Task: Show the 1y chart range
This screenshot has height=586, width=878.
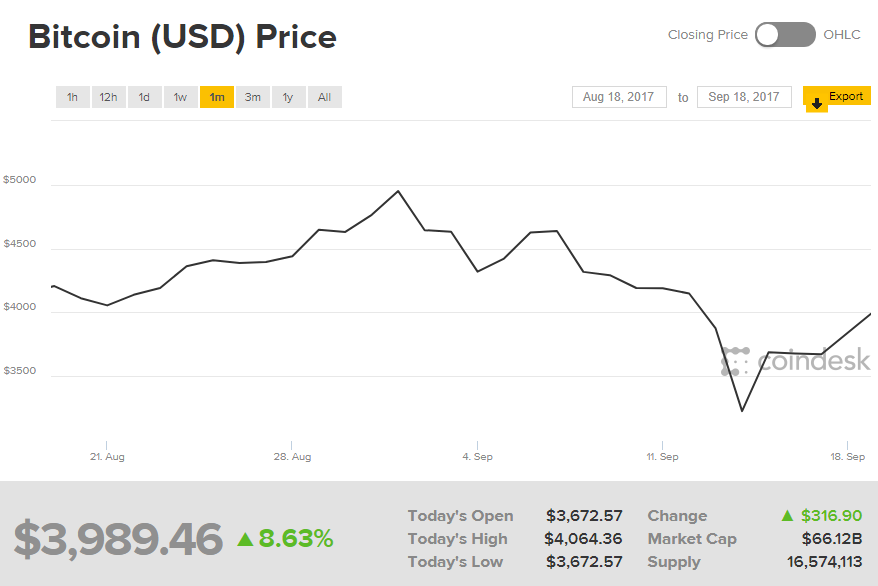Action: click(288, 97)
